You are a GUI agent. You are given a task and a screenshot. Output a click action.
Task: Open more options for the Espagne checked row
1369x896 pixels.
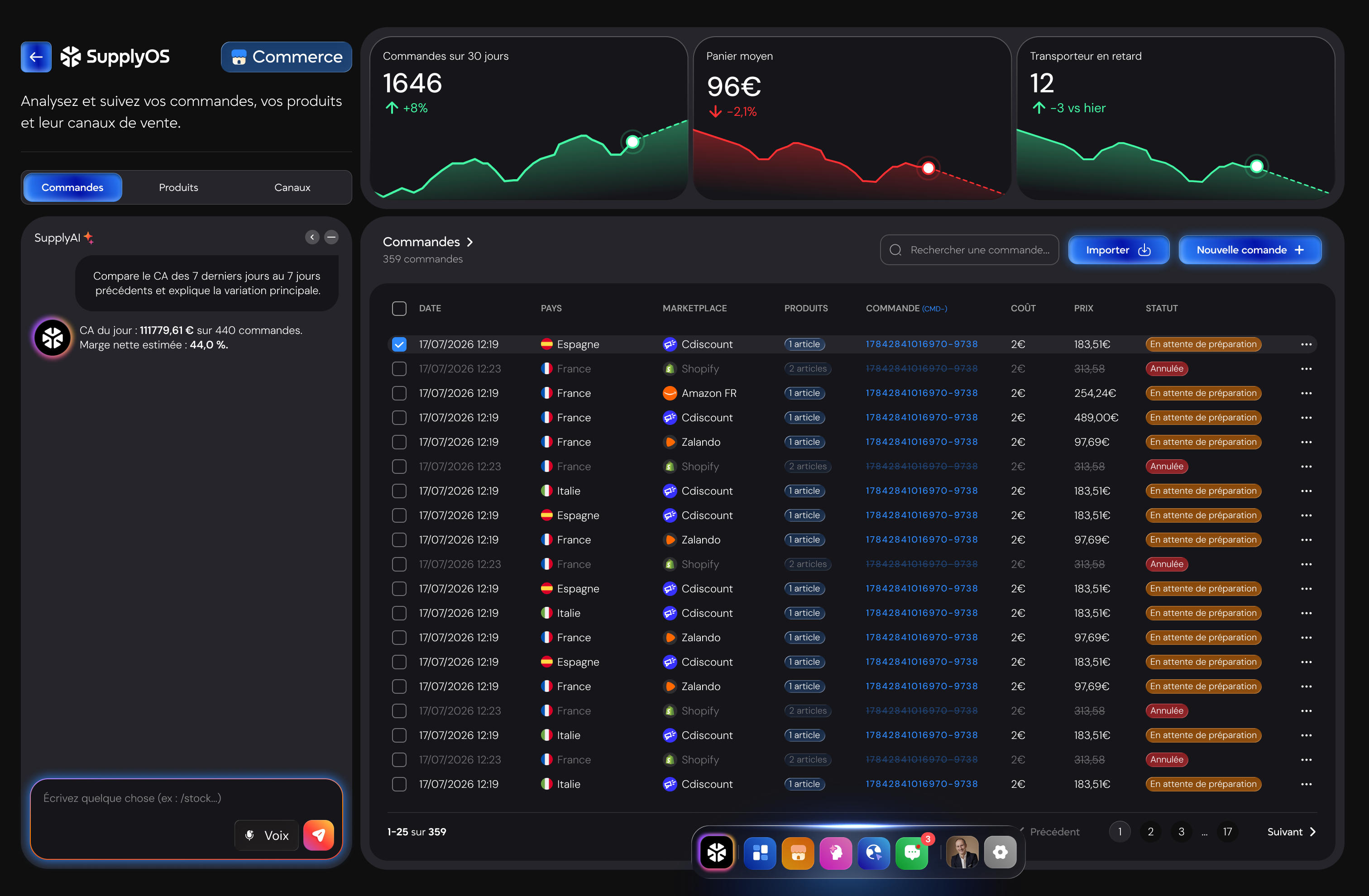pyautogui.click(x=1307, y=344)
